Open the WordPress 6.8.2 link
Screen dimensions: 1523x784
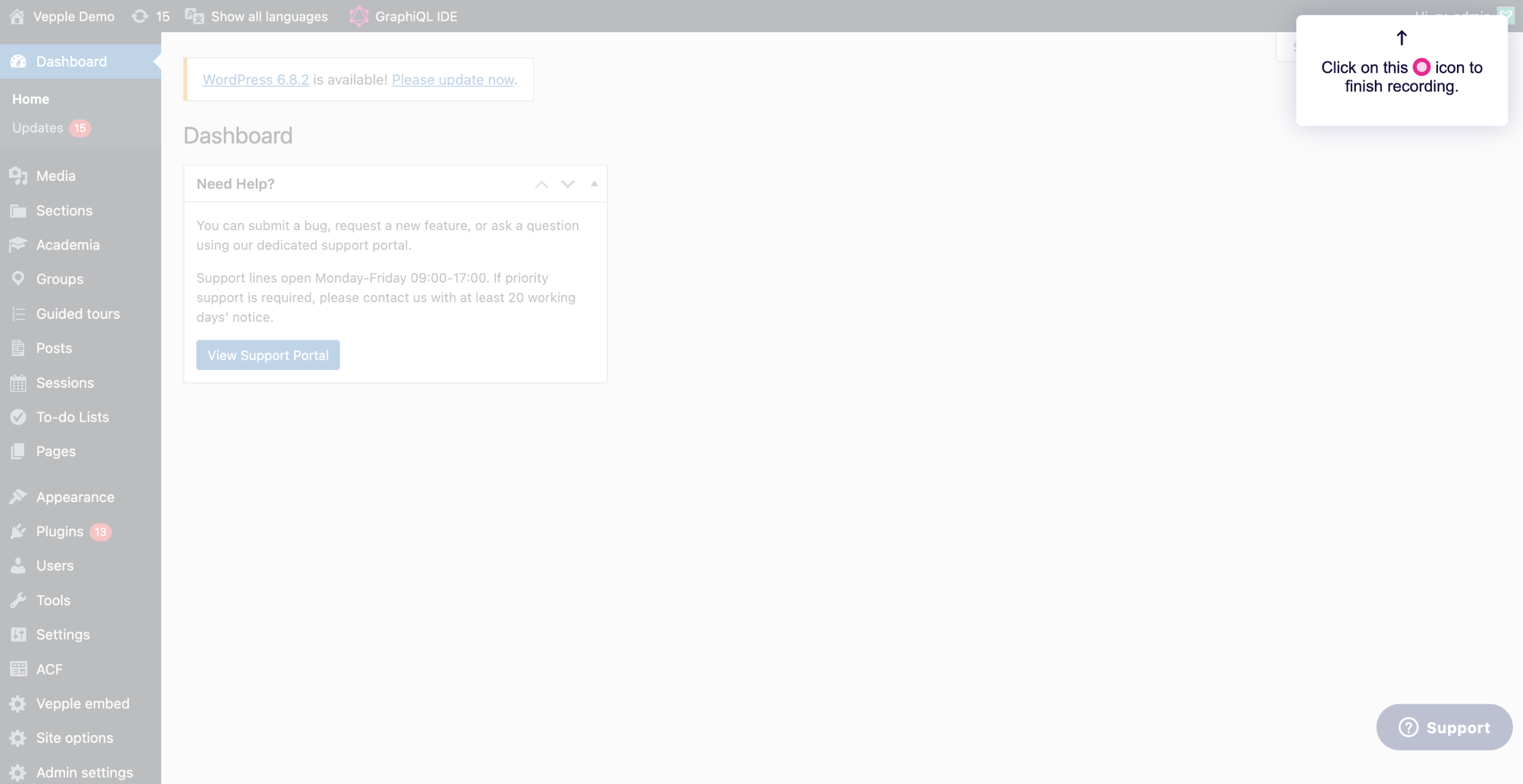(x=256, y=80)
